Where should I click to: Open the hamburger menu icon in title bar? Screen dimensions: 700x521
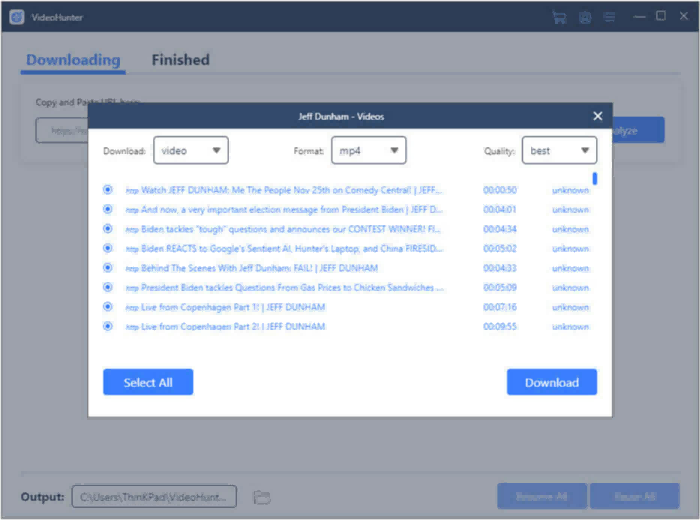[609, 17]
